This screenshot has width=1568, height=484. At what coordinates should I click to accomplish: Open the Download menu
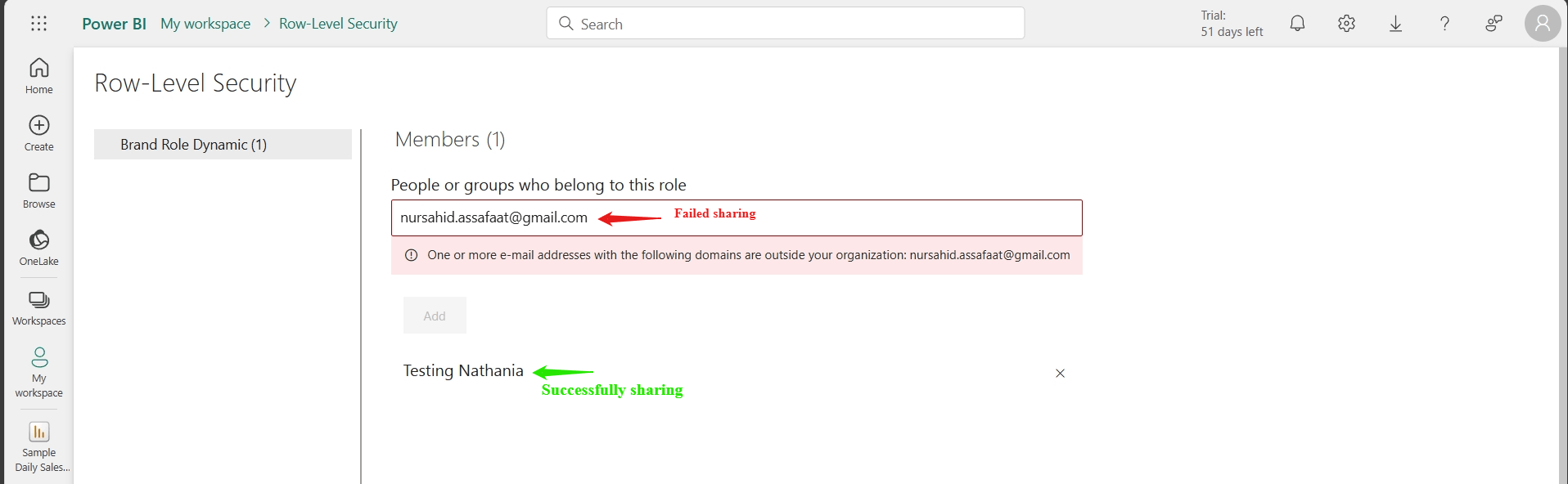point(1395,24)
